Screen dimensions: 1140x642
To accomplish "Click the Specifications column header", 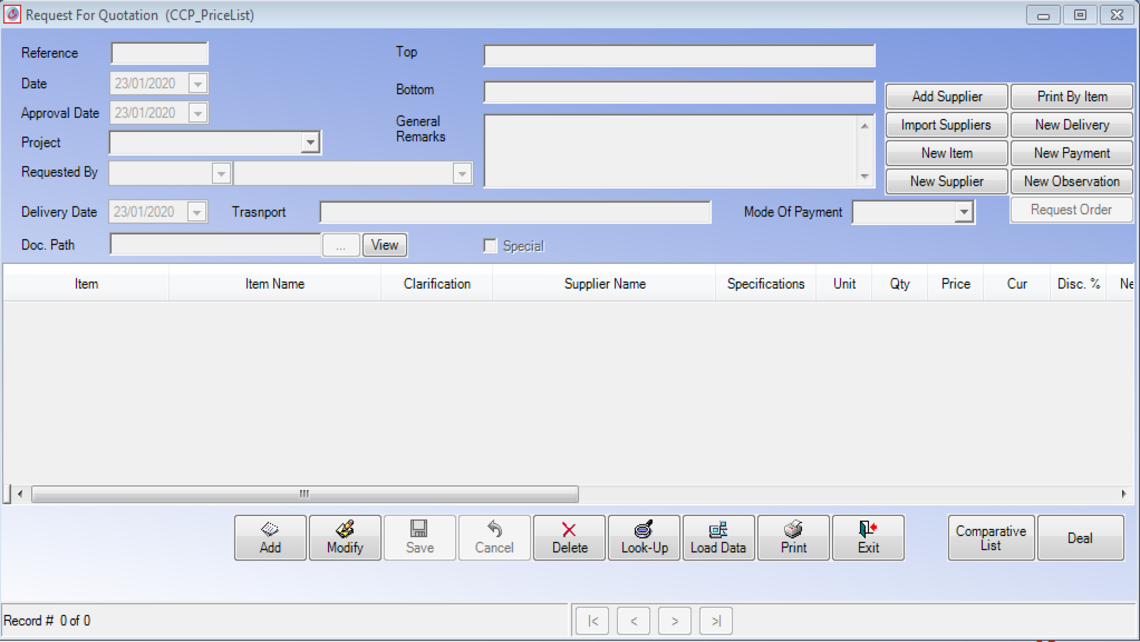I will click(766, 284).
